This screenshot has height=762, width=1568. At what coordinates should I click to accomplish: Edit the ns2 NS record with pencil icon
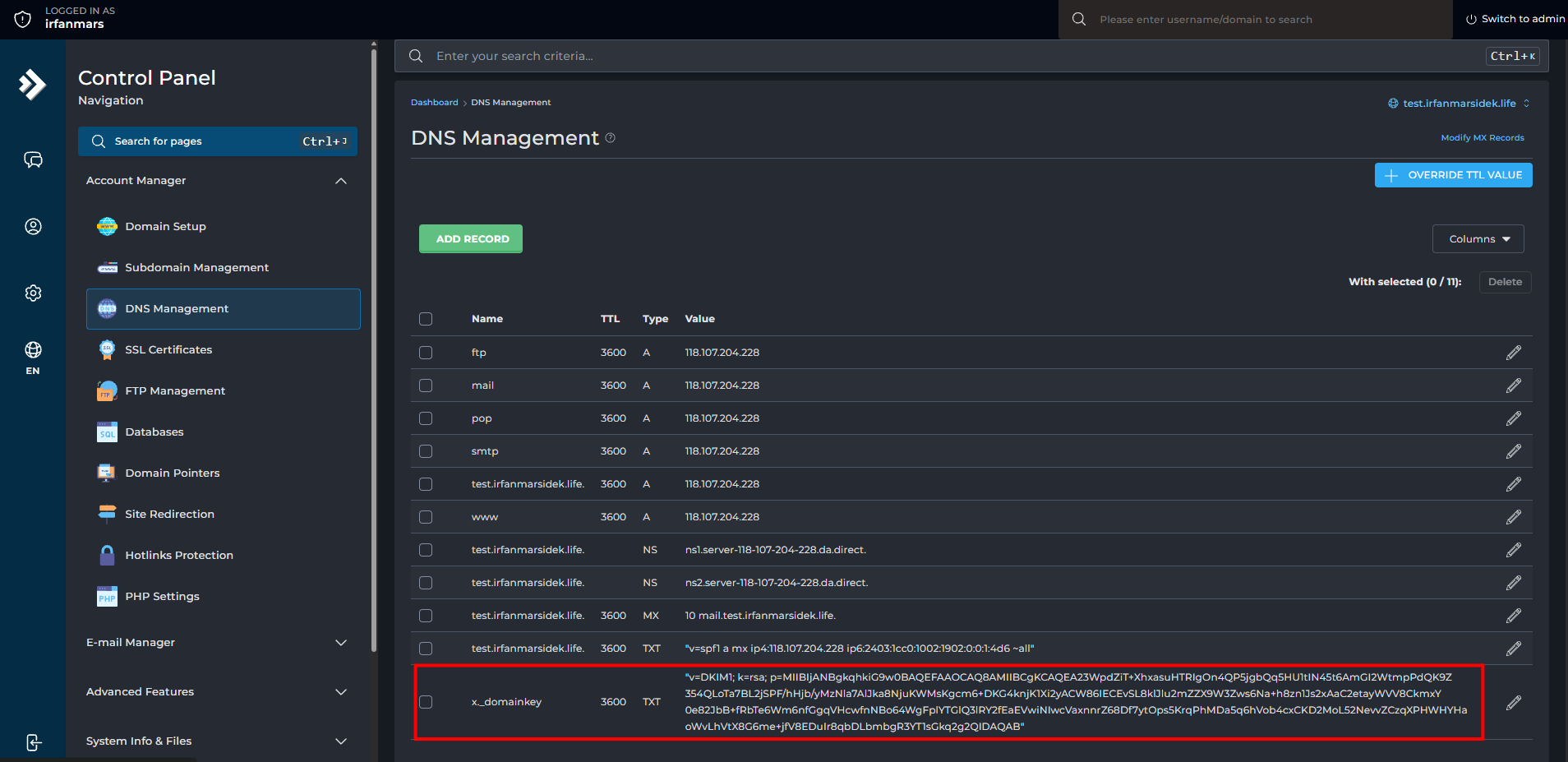click(1514, 583)
